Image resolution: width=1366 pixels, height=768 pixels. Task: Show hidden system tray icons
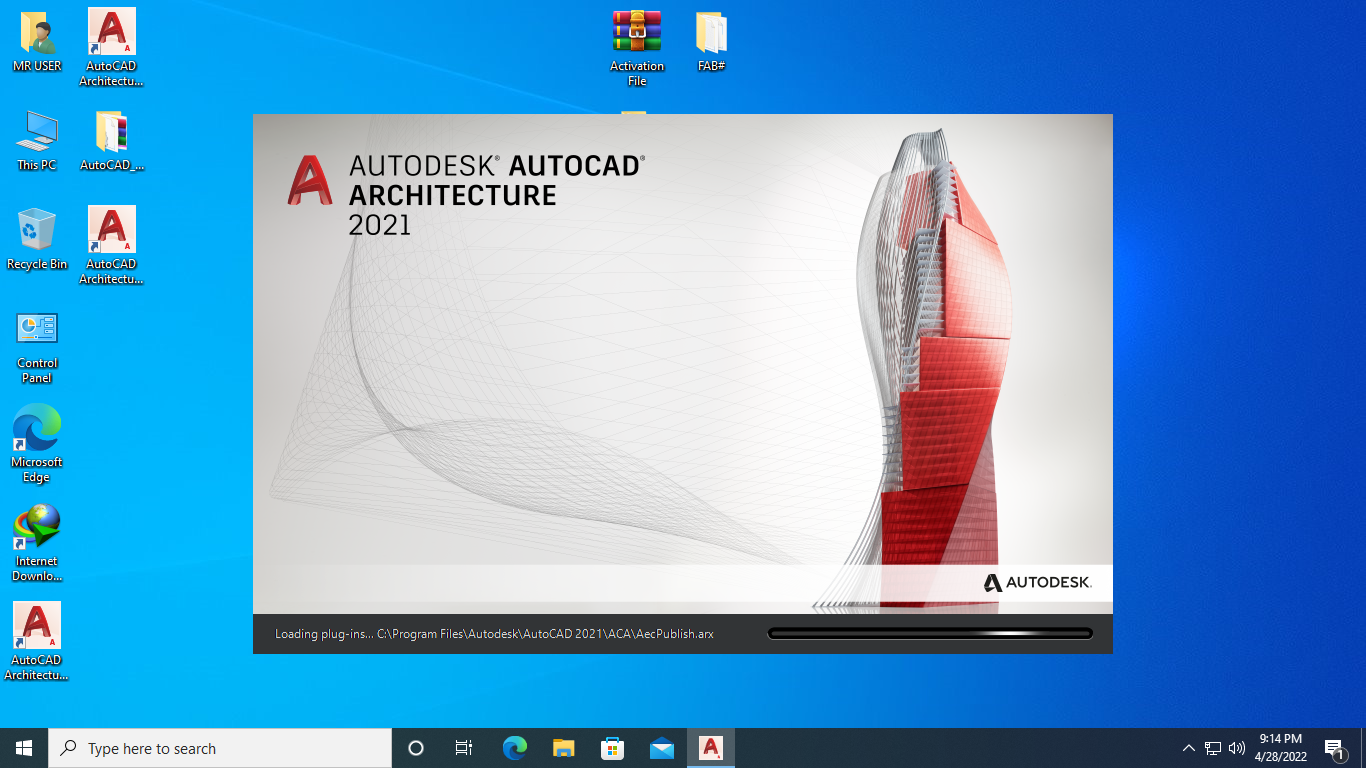tap(1188, 748)
